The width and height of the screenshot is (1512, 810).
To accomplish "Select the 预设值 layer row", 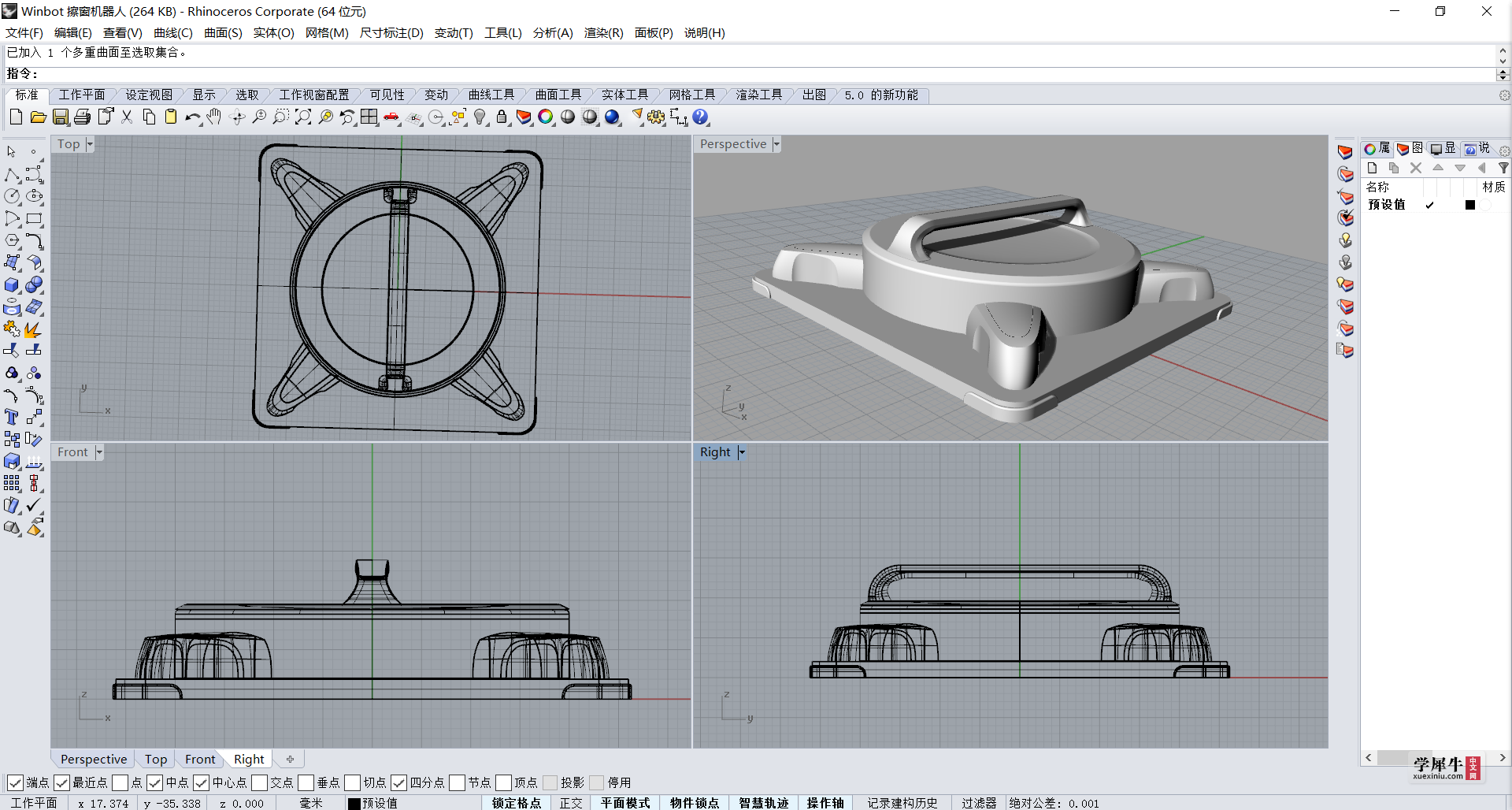I will [x=1433, y=205].
